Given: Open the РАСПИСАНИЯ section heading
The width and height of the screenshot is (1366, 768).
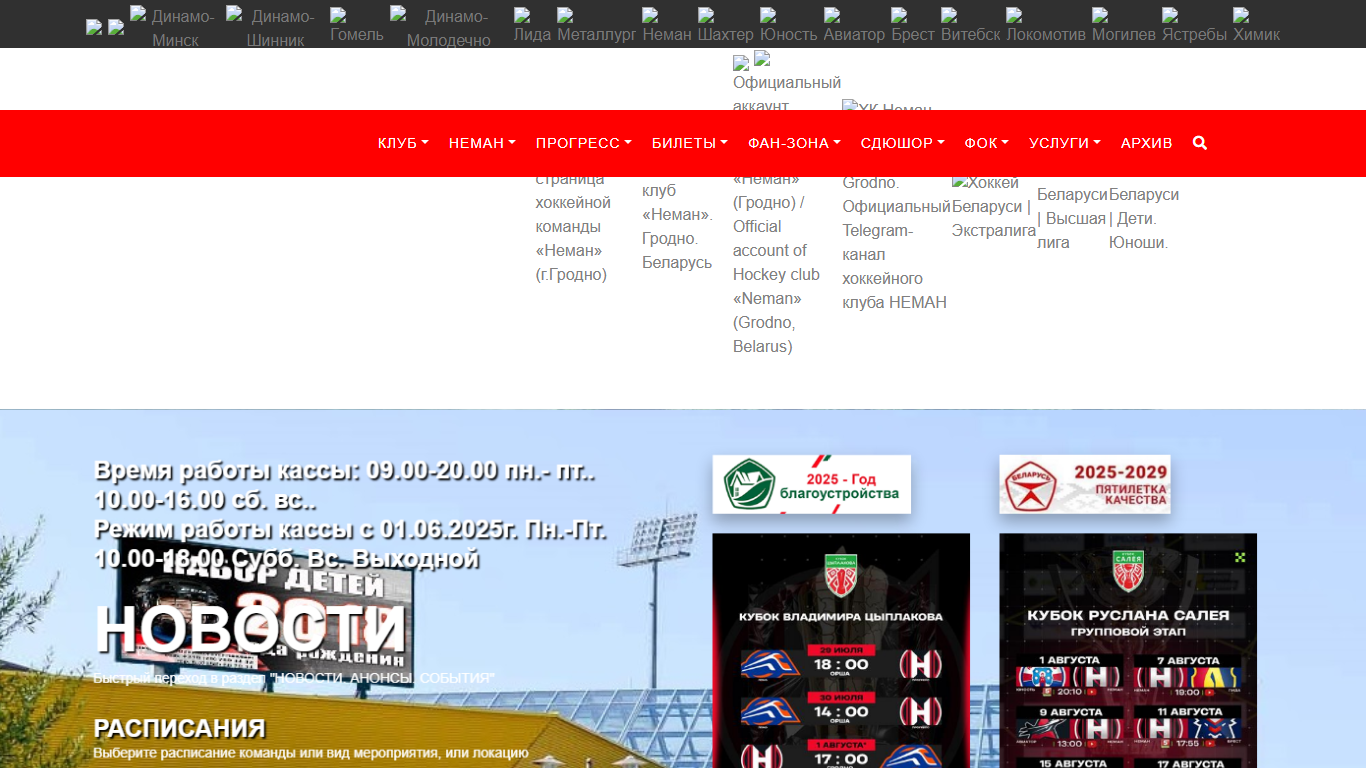Looking at the screenshot, I should pyautogui.click(x=180, y=728).
